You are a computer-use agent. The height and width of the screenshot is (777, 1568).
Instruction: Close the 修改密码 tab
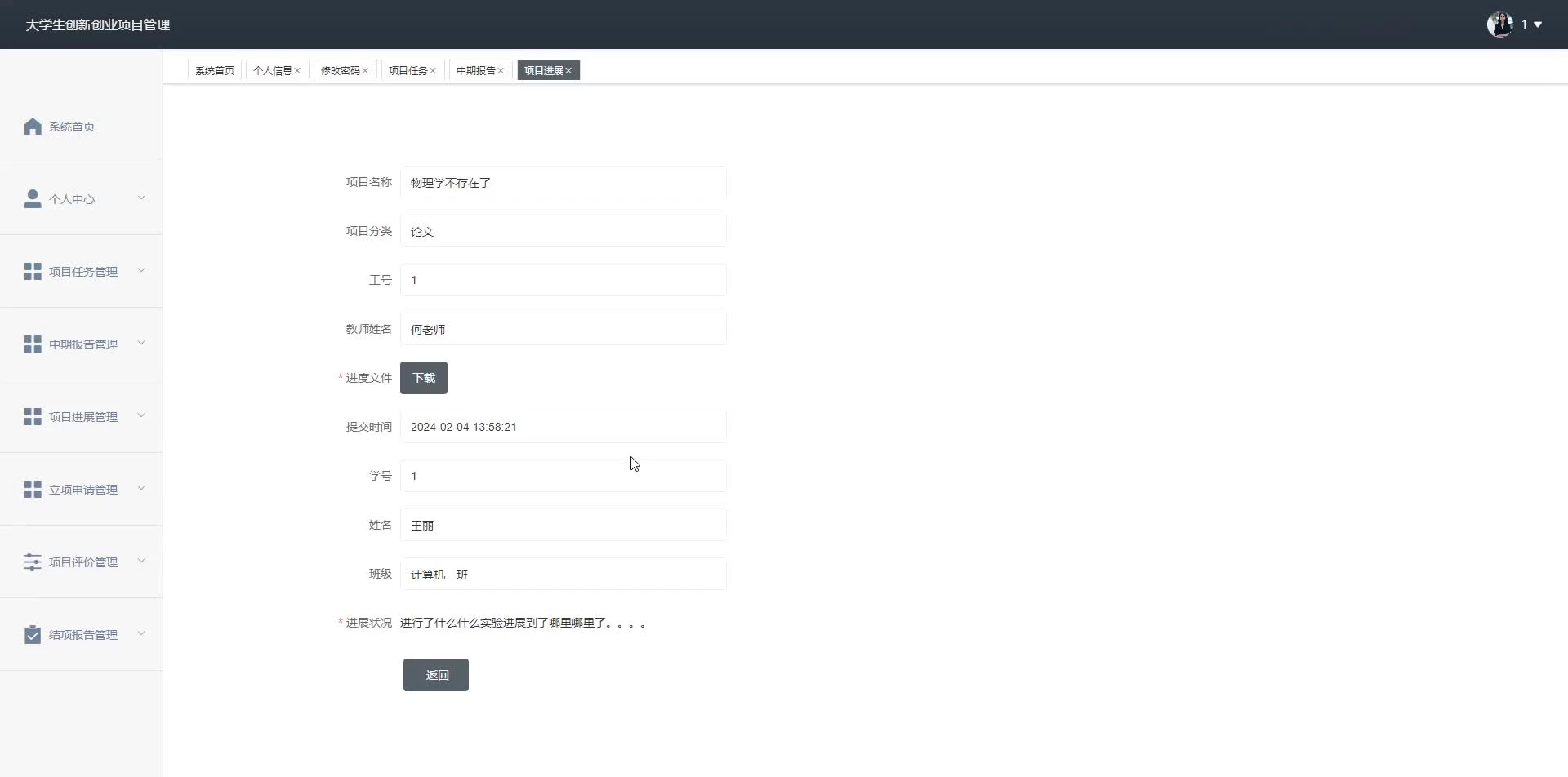(x=365, y=71)
